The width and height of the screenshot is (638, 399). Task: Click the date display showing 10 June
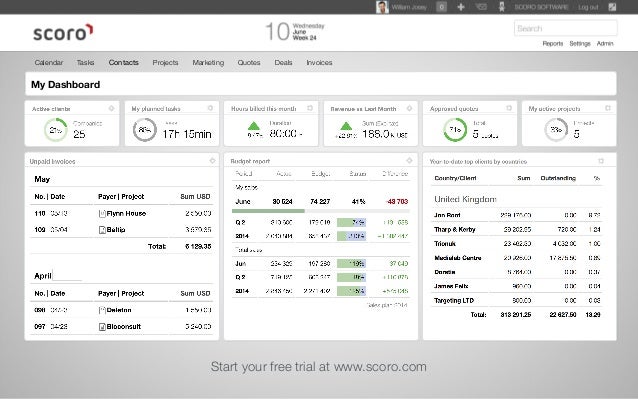[x=295, y=32]
